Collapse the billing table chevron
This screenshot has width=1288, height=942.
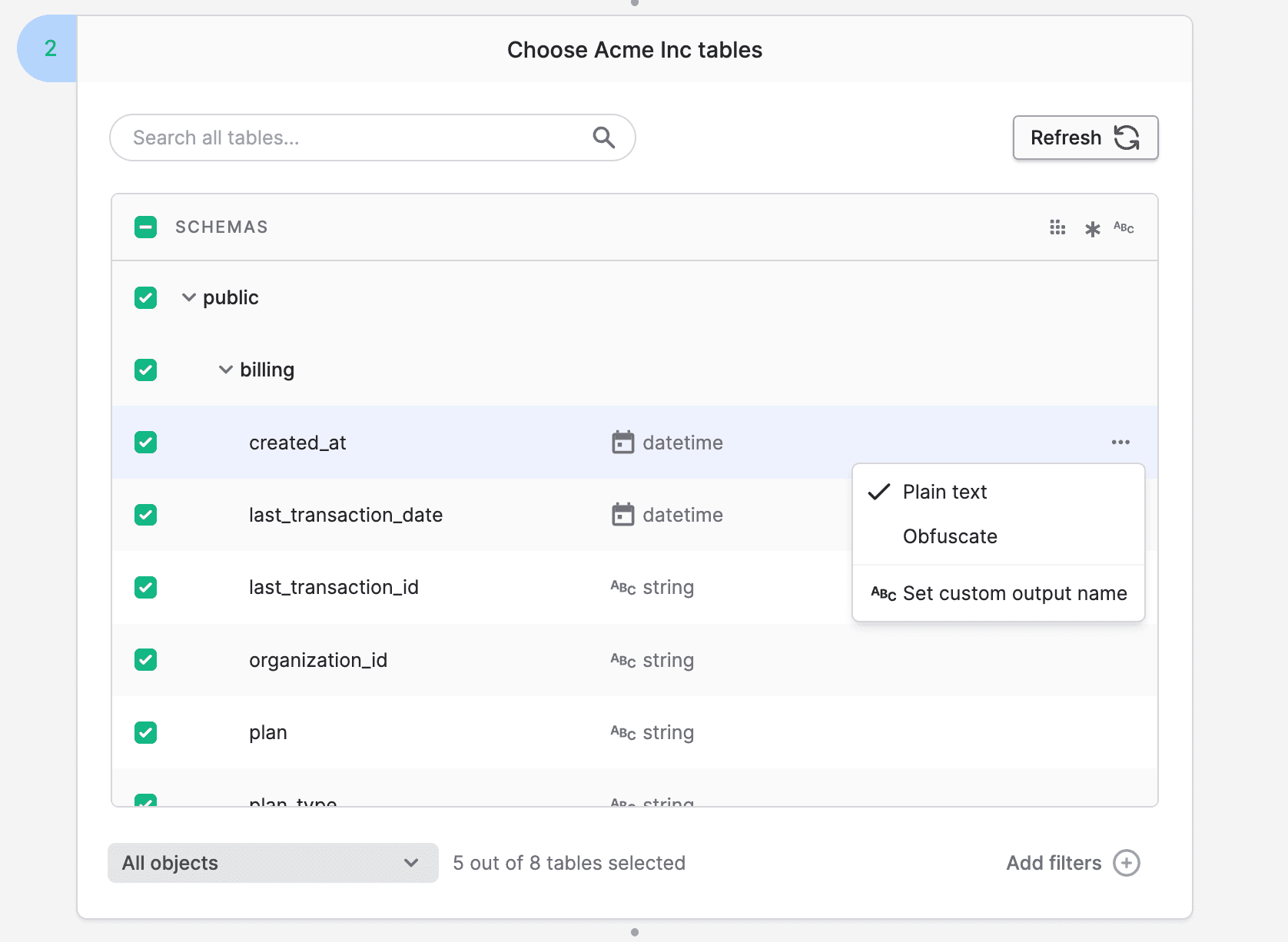(225, 370)
